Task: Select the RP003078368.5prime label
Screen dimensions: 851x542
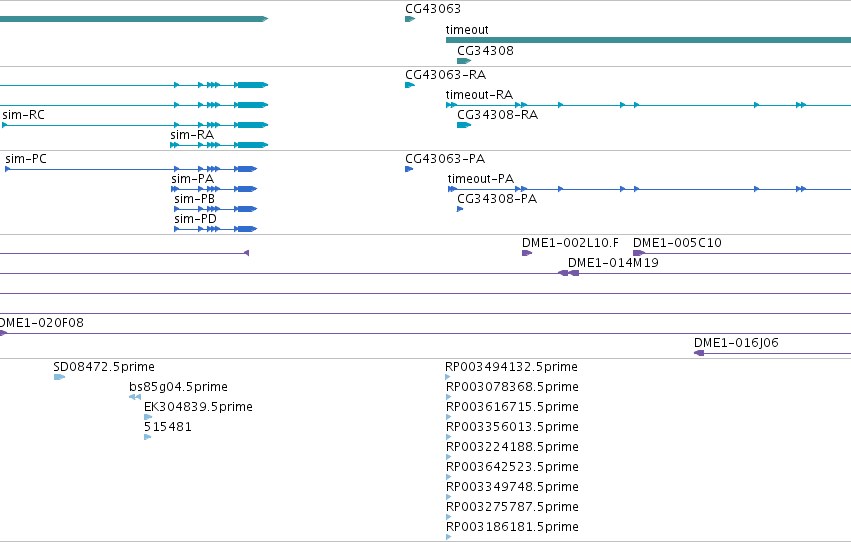Action: coord(512,387)
